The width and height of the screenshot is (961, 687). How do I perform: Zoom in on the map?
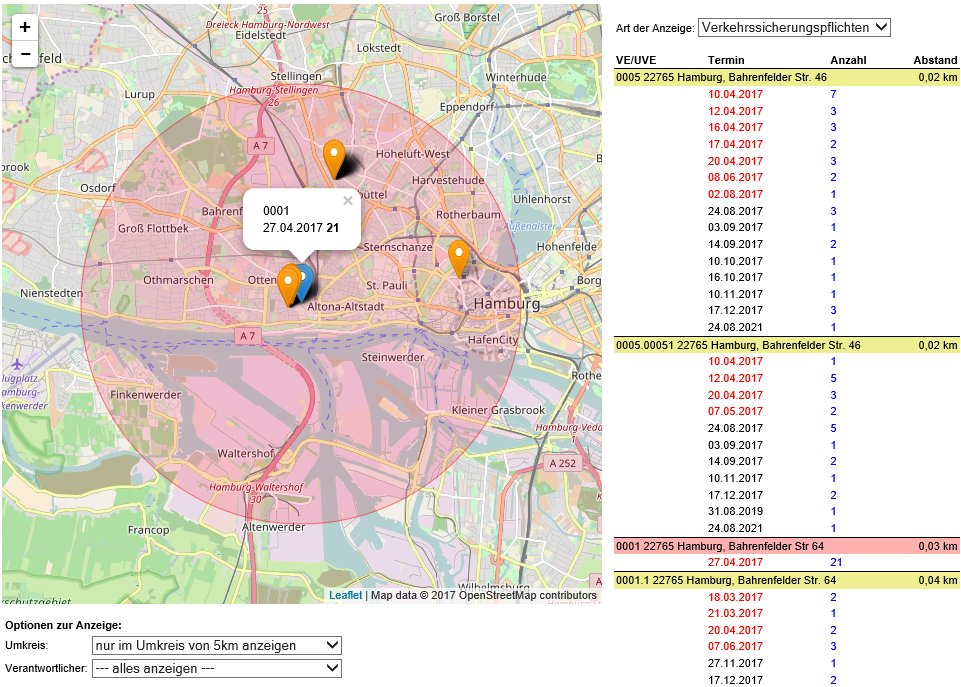coord(25,27)
